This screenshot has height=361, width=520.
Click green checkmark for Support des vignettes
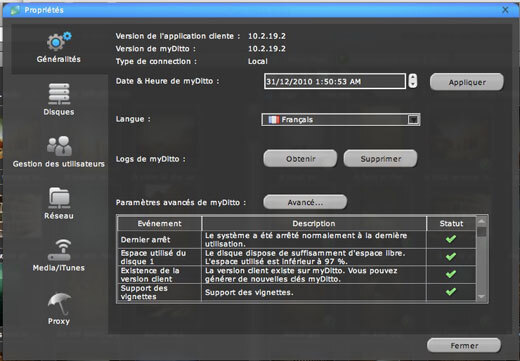coord(451,292)
